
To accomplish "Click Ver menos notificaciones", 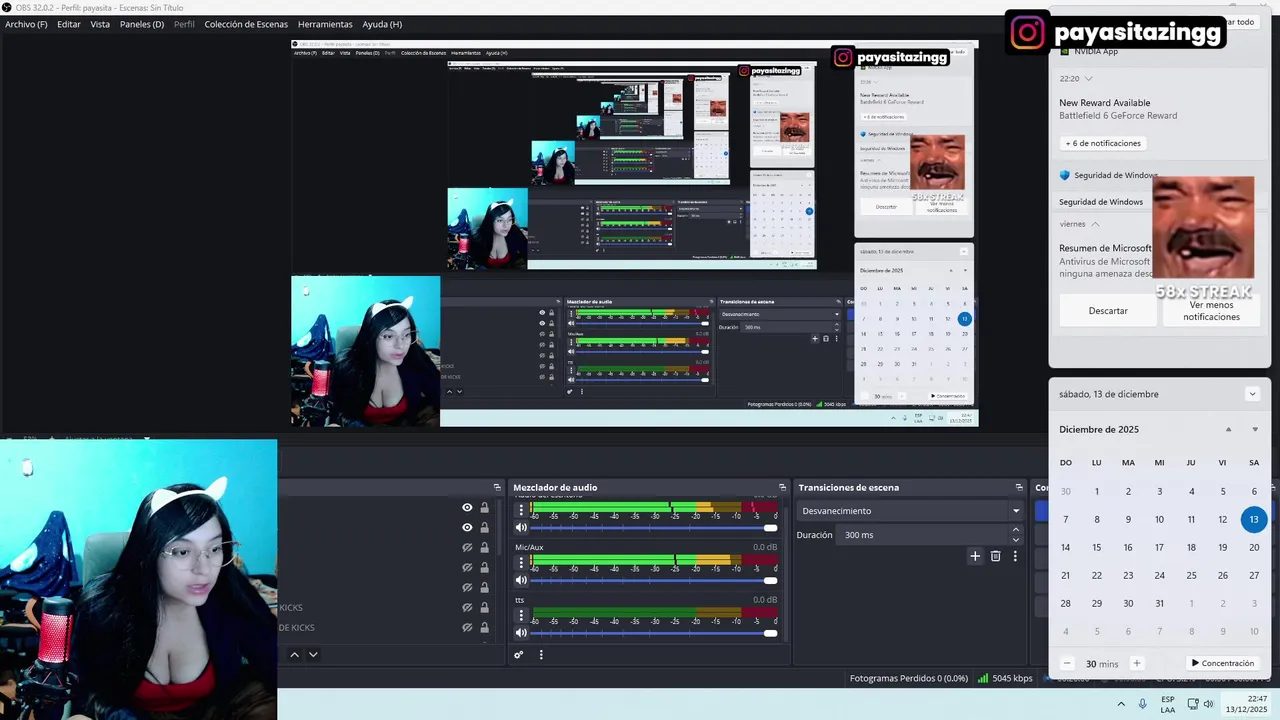I will tap(1211, 311).
